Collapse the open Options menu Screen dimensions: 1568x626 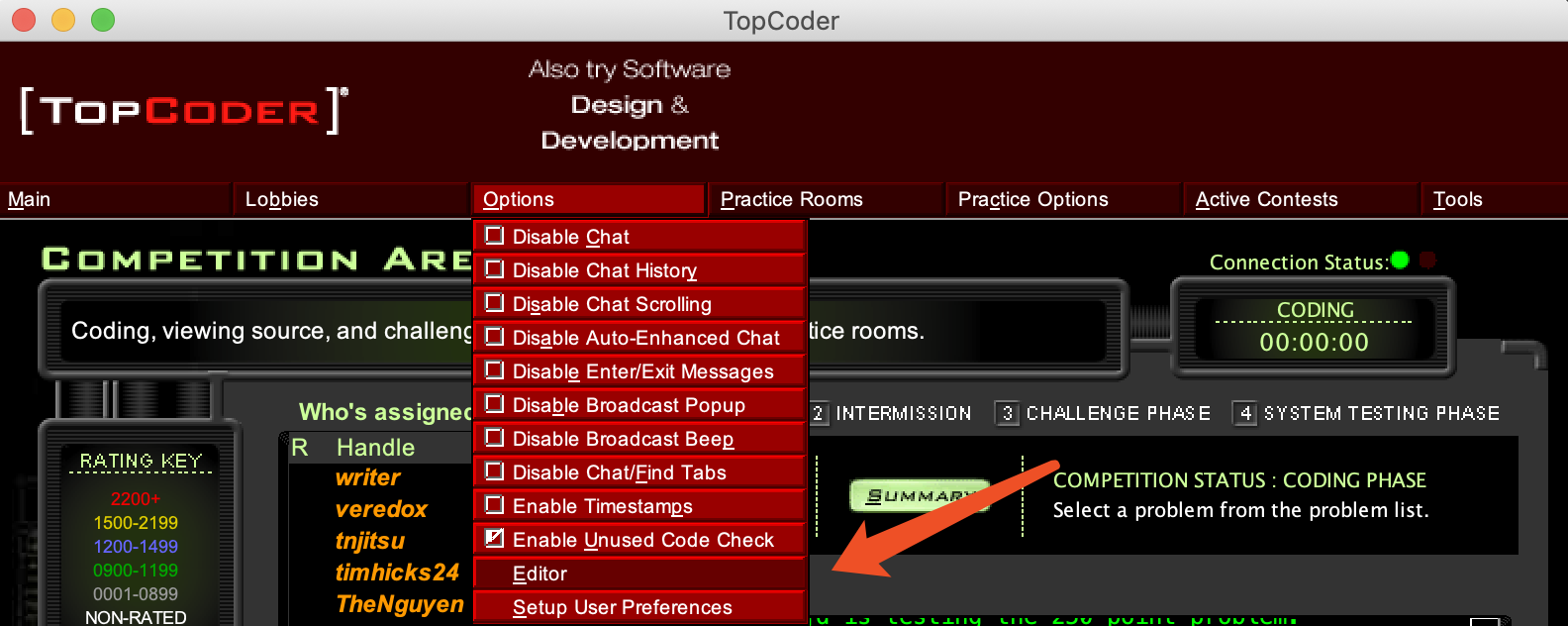588,199
